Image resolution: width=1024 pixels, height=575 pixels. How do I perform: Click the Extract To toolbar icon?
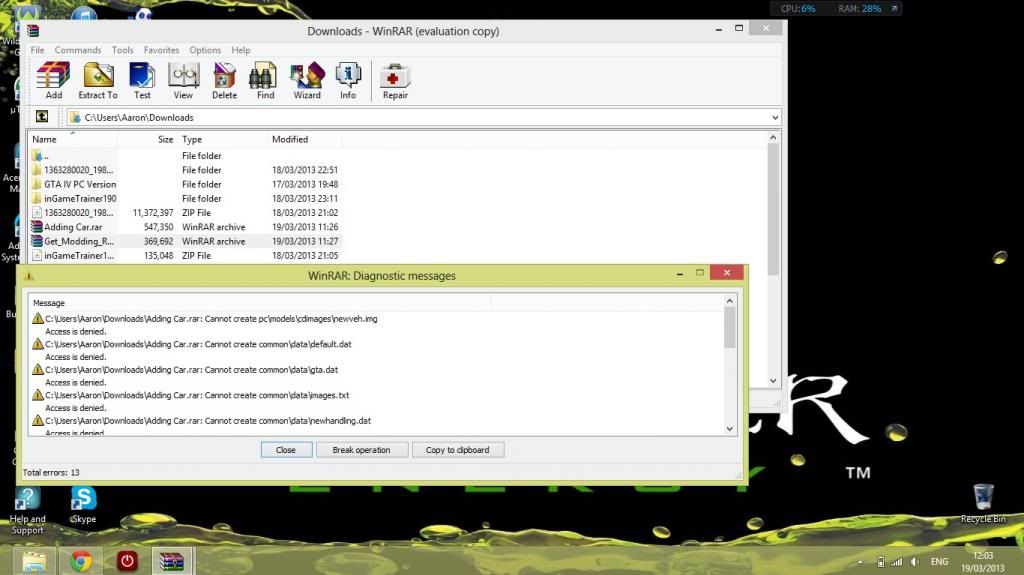pyautogui.click(x=98, y=80)
